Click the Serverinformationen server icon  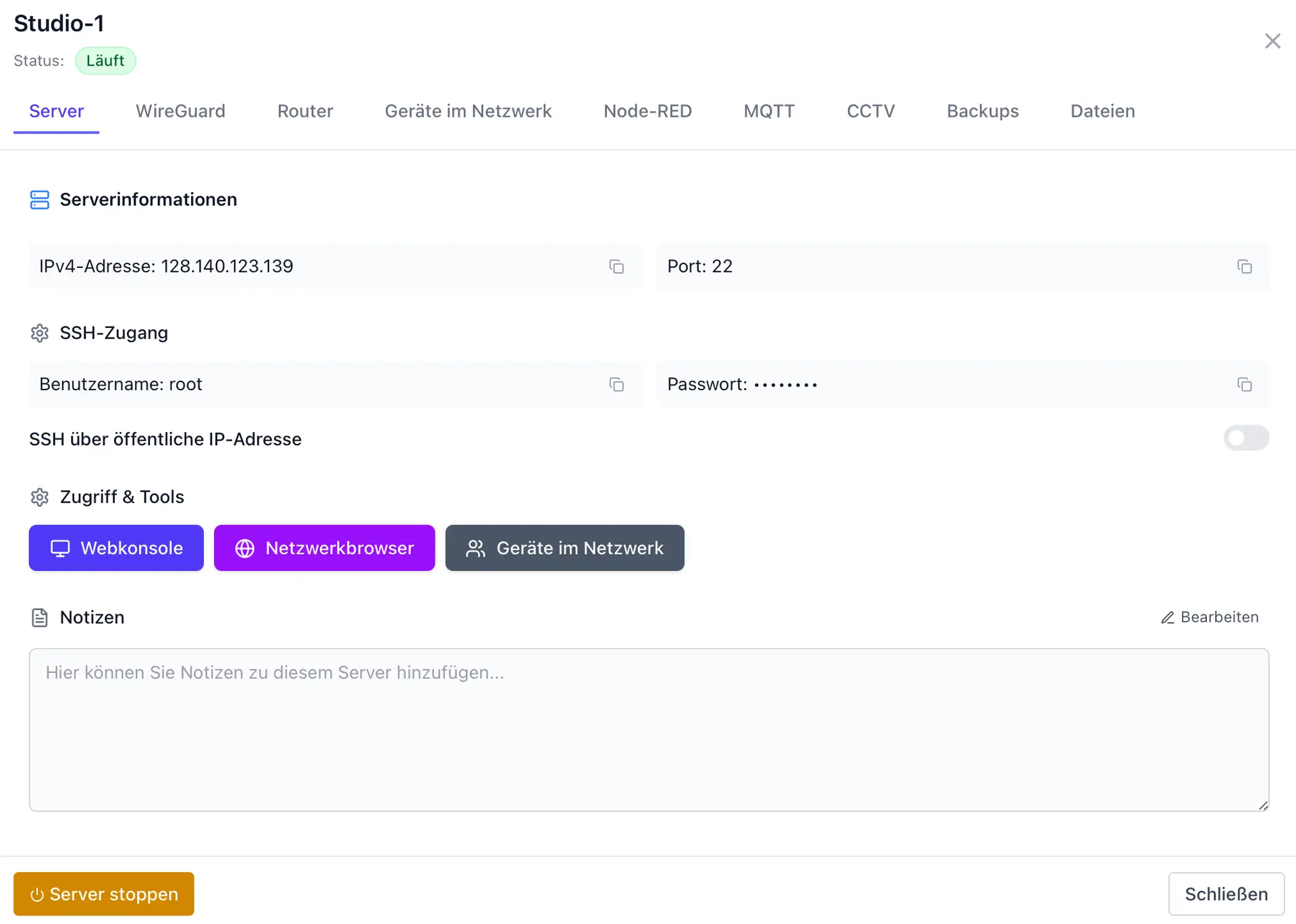tap(40, 200)
